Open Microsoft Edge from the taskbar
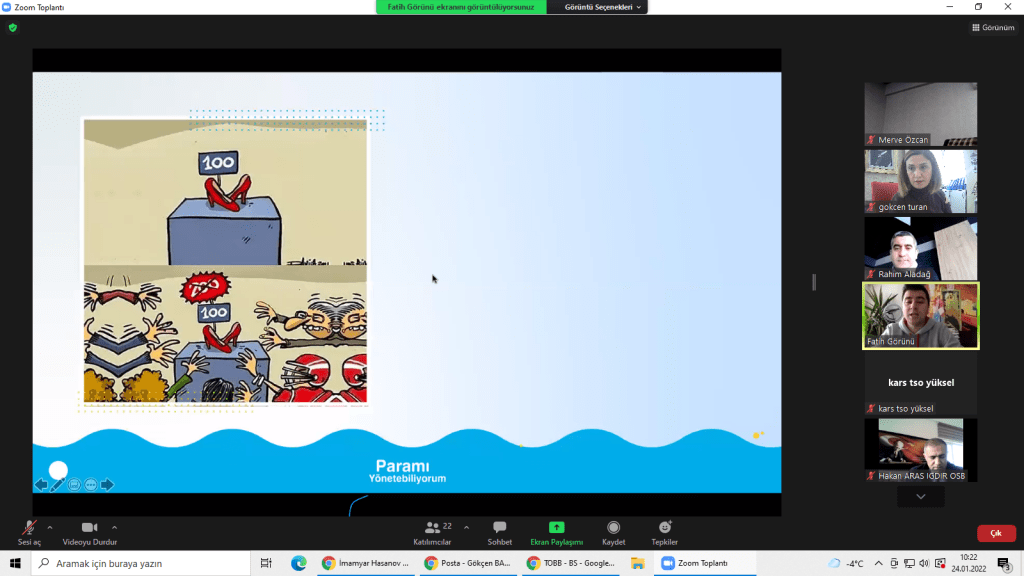The image size is (1024, 576). (x=298, y=563)
